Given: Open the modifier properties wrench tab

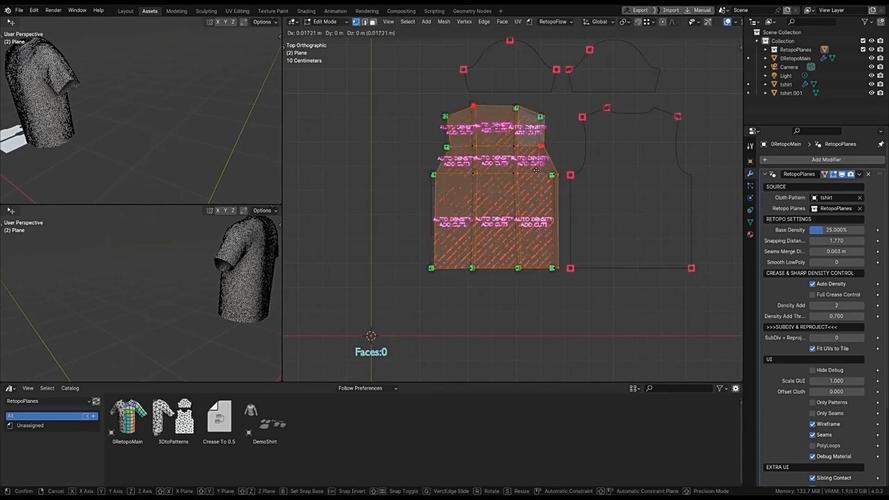Looking at the screenshot, I should tap(750, 173).
